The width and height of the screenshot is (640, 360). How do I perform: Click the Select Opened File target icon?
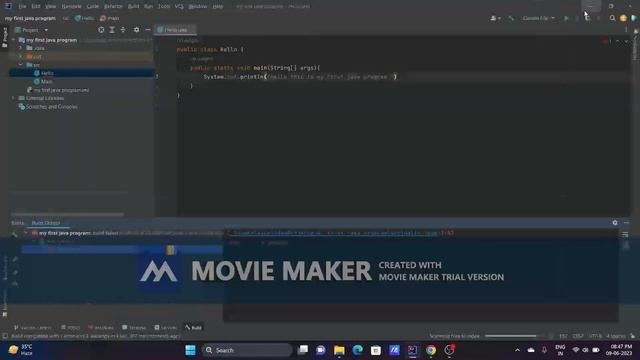pyautogui.click(x=101, y=30)
